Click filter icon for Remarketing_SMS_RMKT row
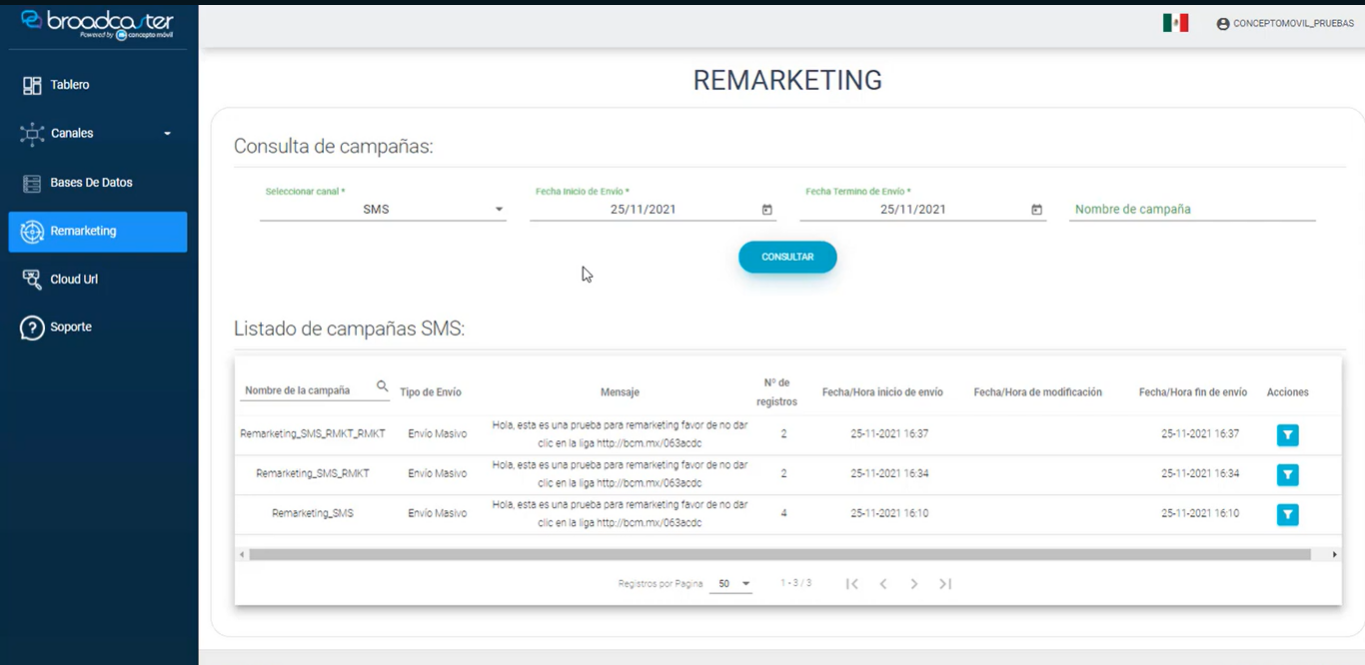This screenshot has width=1365, height=665. [1288, 475]
